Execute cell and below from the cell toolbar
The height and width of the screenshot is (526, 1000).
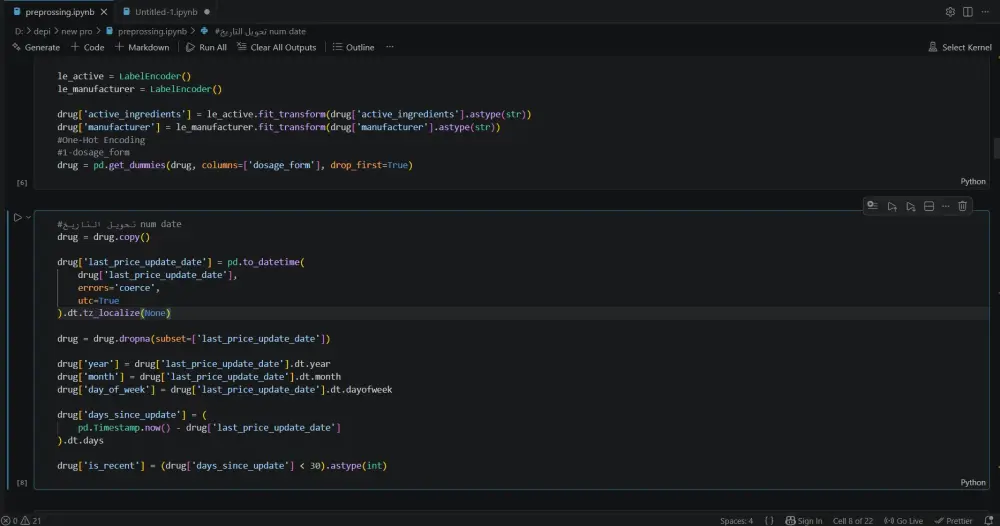coord(911,207)
